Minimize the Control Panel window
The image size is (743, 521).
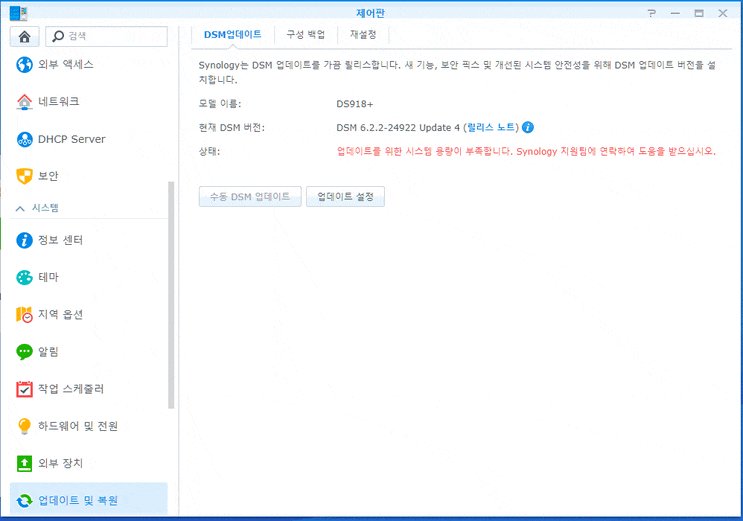(675, 13)
